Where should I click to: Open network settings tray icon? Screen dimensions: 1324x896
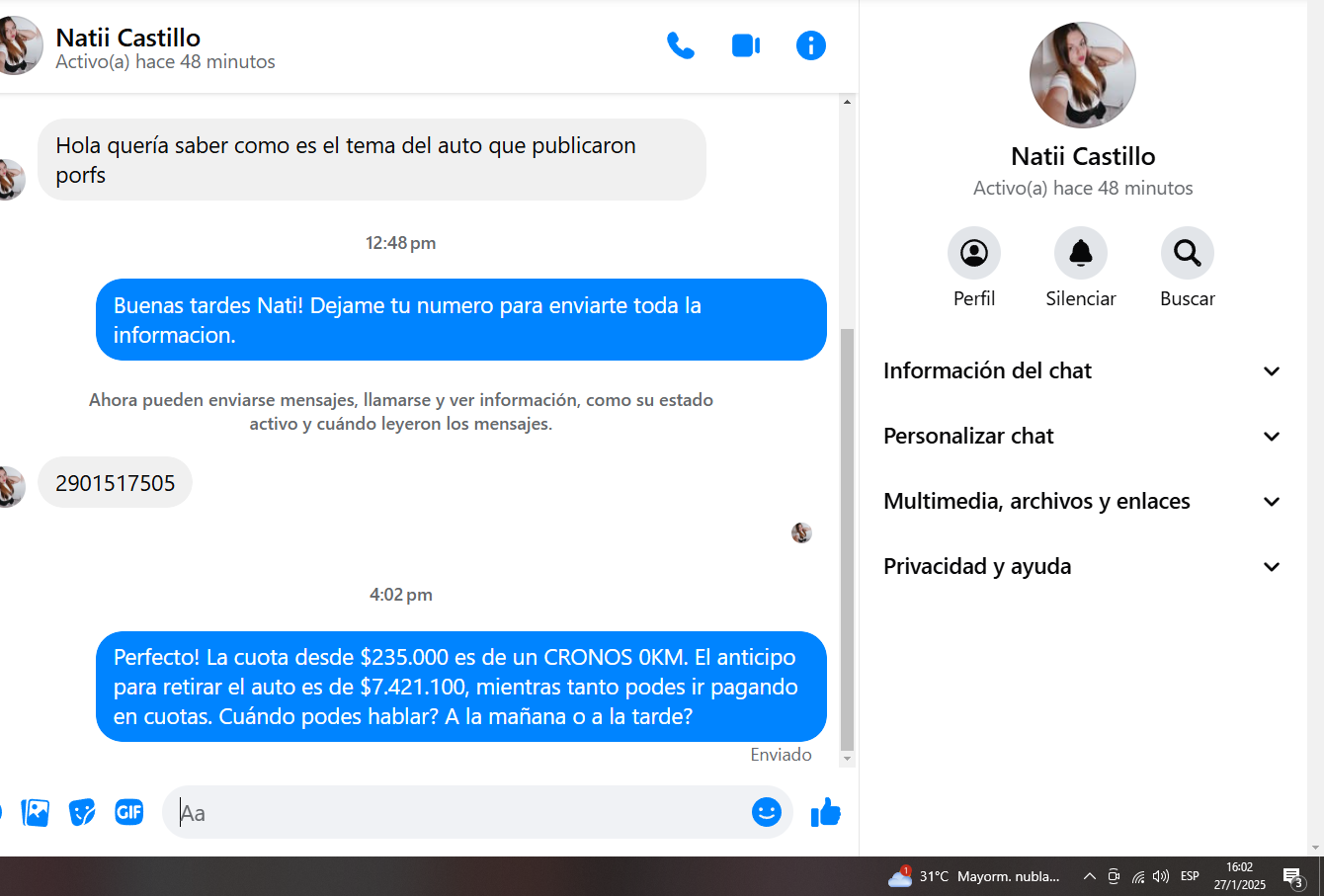pyautogui.click(x=1138, y=876)
